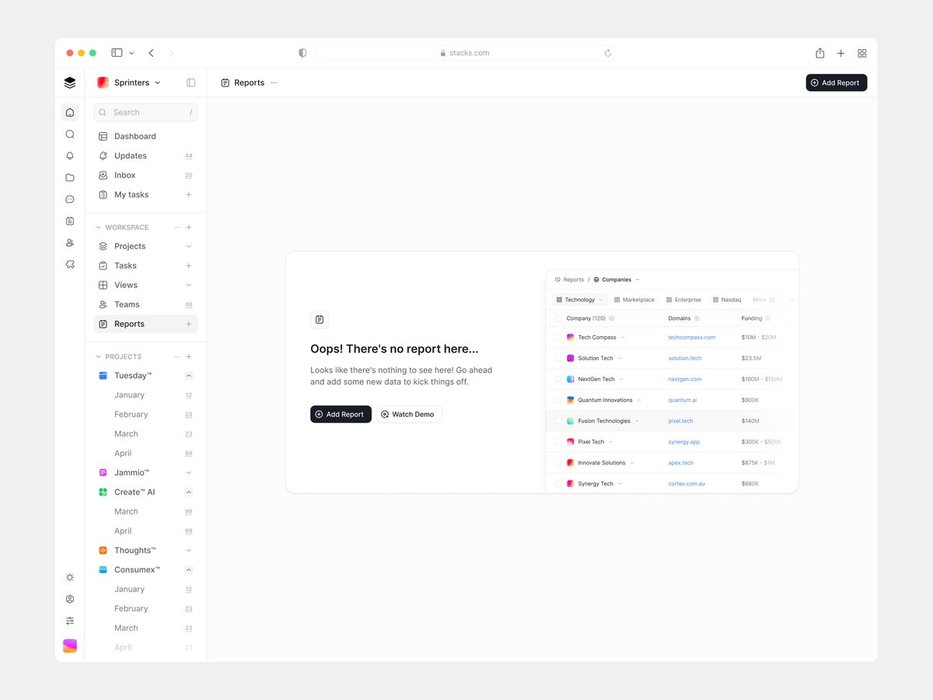Click the Watch Demo button
933x700 pixels.
[408, 414]
